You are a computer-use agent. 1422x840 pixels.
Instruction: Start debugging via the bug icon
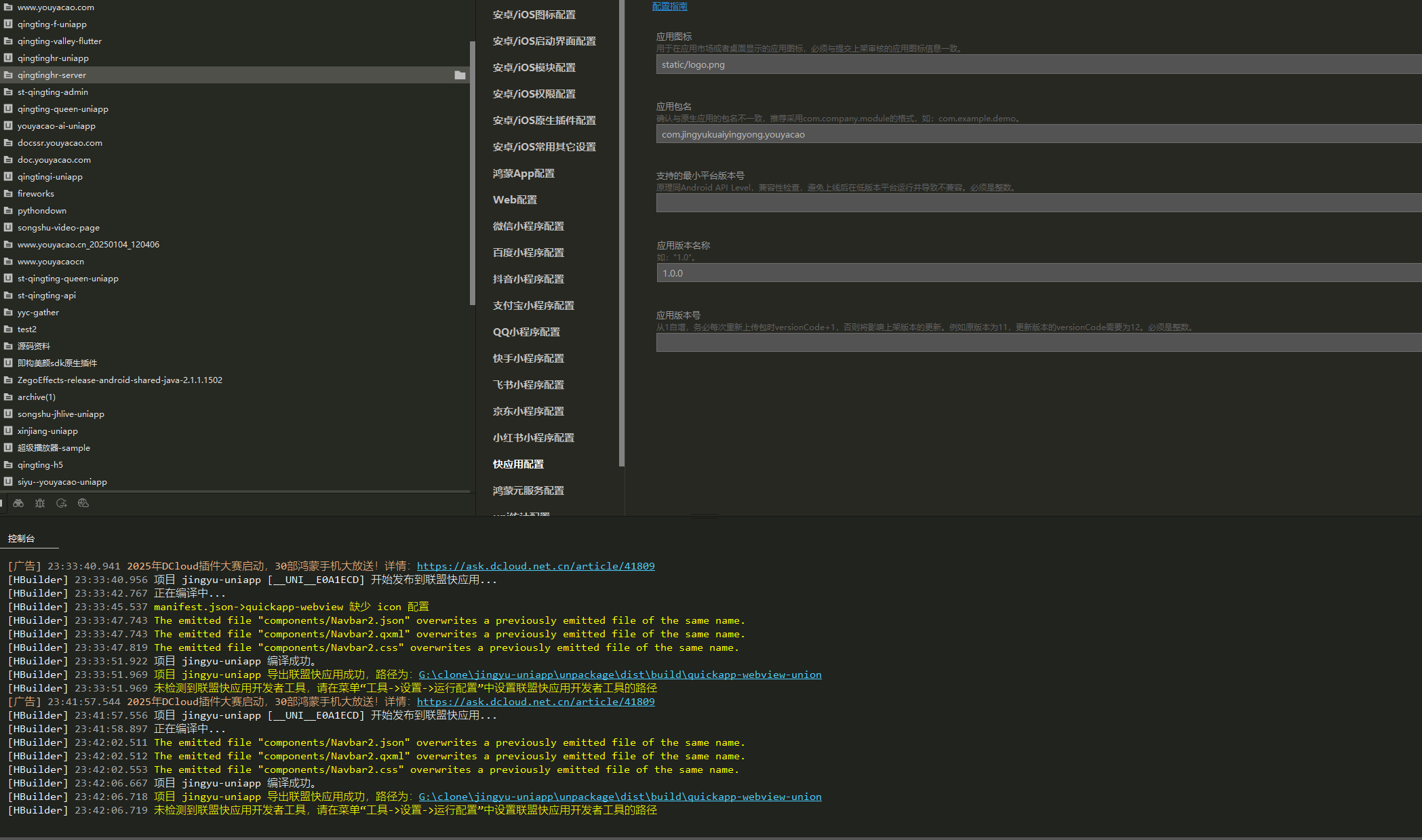pyautogui.click(x=40, y=503)
